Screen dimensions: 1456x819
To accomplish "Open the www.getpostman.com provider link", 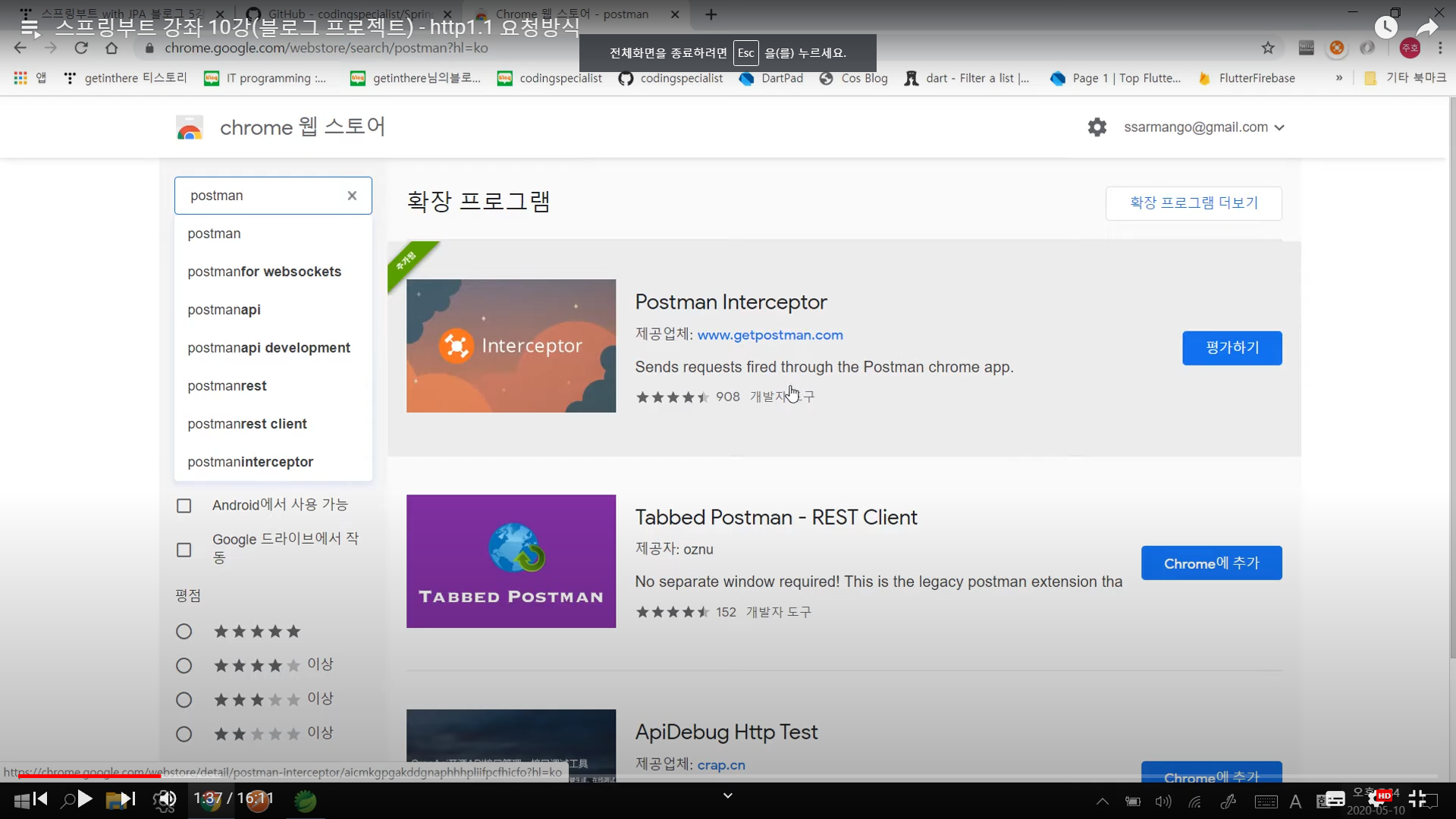I will pyautogui.click(x=770, y=335).
